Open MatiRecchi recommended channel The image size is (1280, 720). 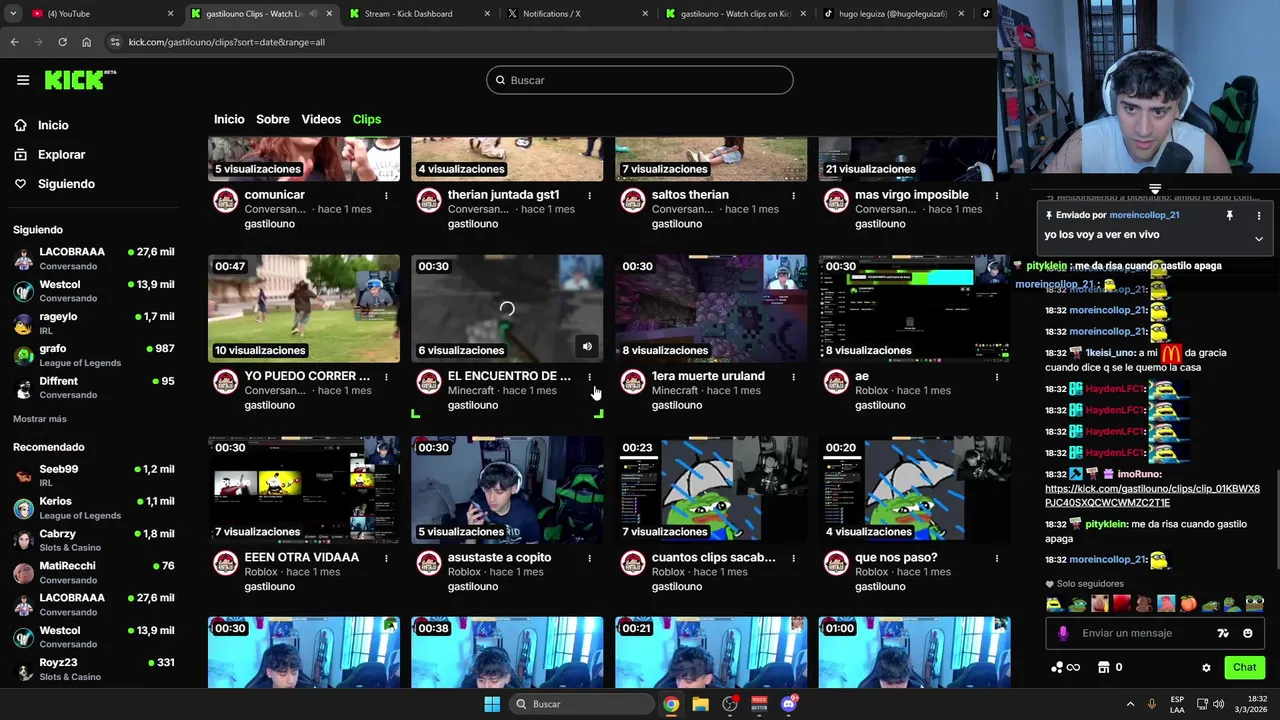93,572
